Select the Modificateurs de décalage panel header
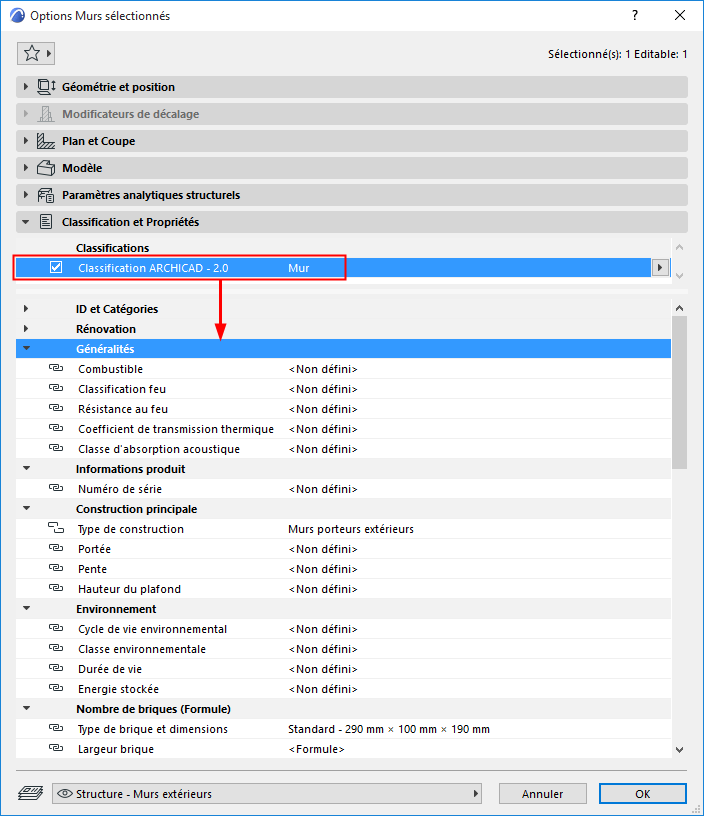704x816 pixels. (x=352, y=114)
